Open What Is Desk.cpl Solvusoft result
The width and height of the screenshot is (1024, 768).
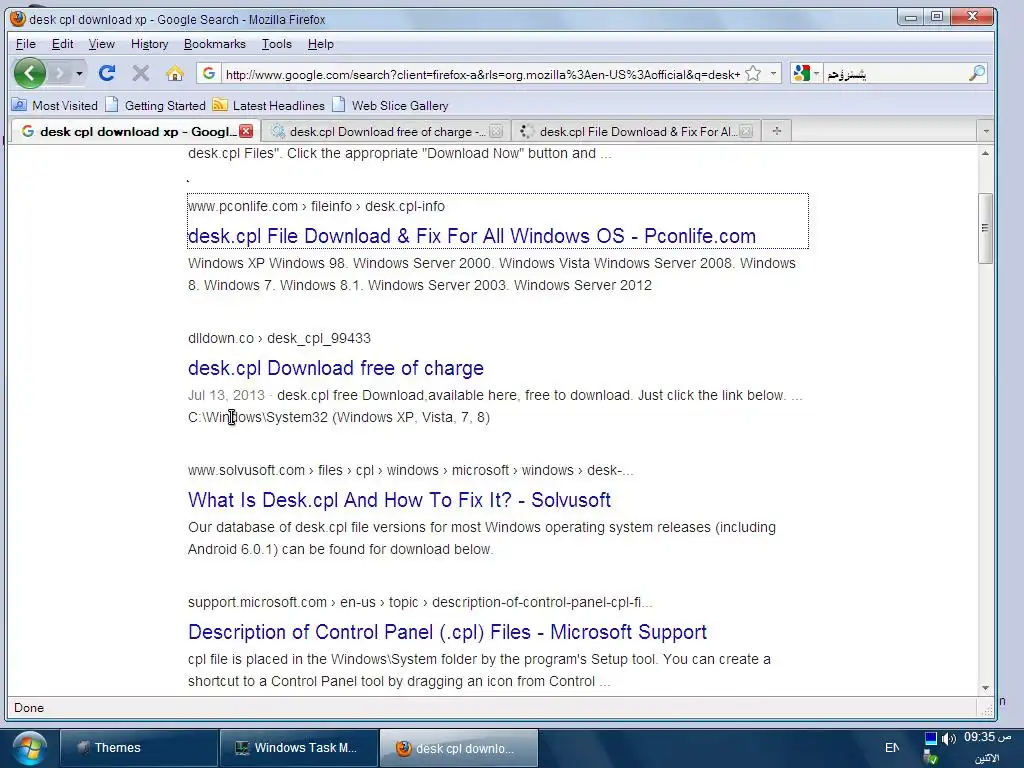point(399,500)
